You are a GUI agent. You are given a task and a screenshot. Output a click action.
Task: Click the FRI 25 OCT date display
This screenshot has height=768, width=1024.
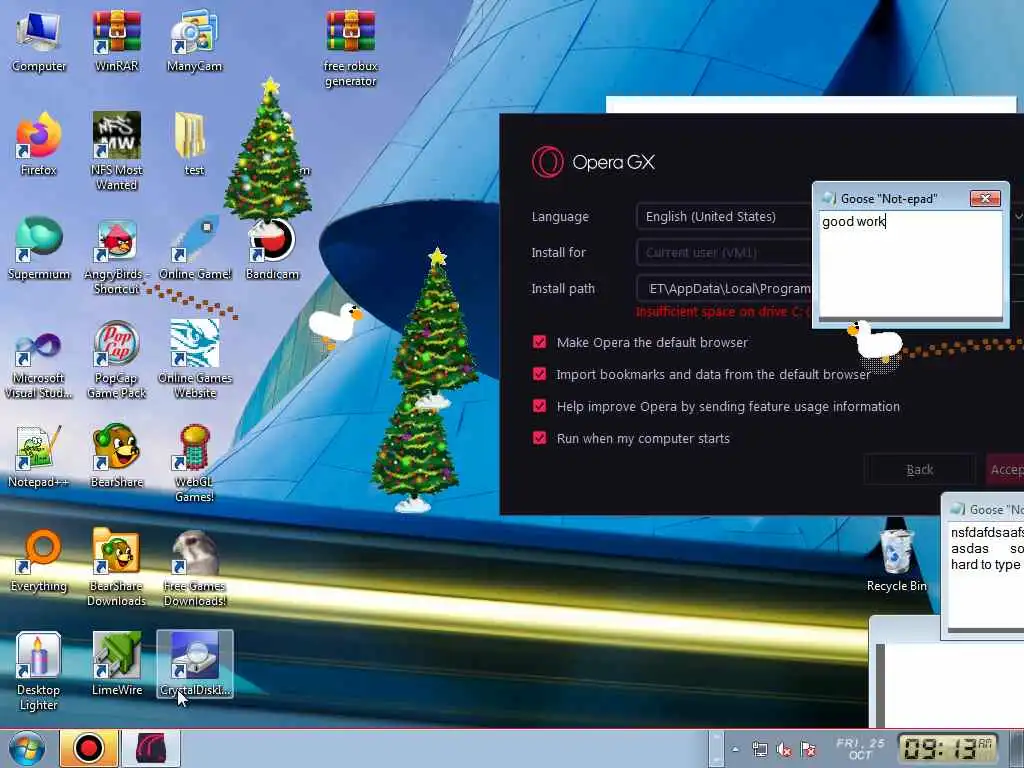tap(860, 748)
